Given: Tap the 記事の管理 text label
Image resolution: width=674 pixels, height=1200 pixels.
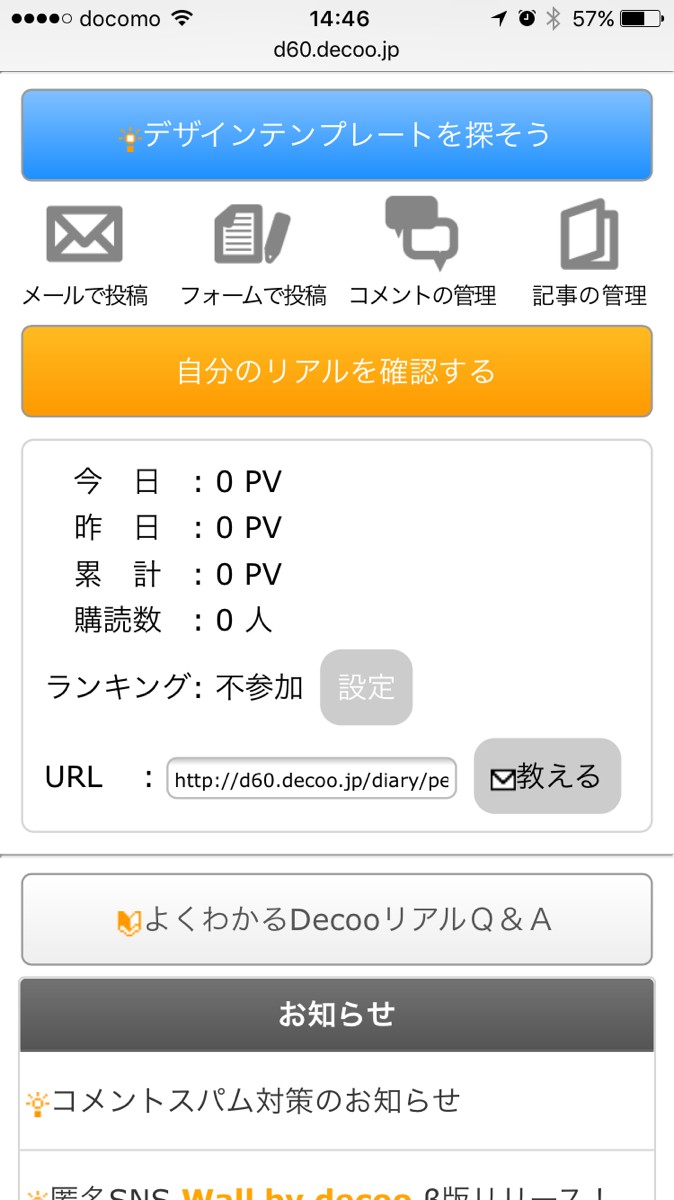Looking at the screenshot, I should point(589,296).
